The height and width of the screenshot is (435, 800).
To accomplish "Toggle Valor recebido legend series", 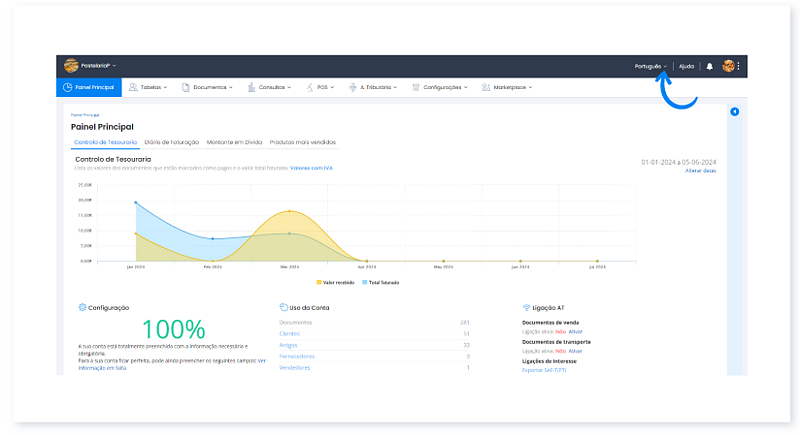I will 335,283.
